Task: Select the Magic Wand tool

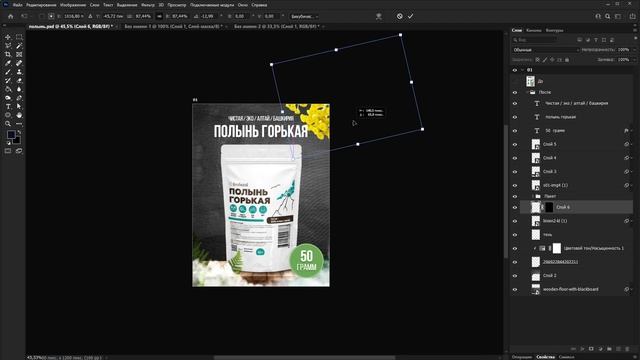Action: click(x=19, y=46)
